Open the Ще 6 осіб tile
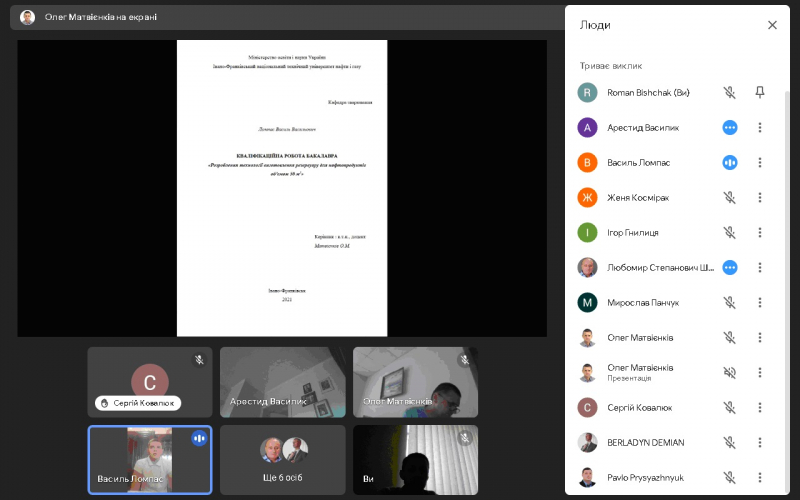This screenshot has height=500, width=800. (x=283, y=460)
